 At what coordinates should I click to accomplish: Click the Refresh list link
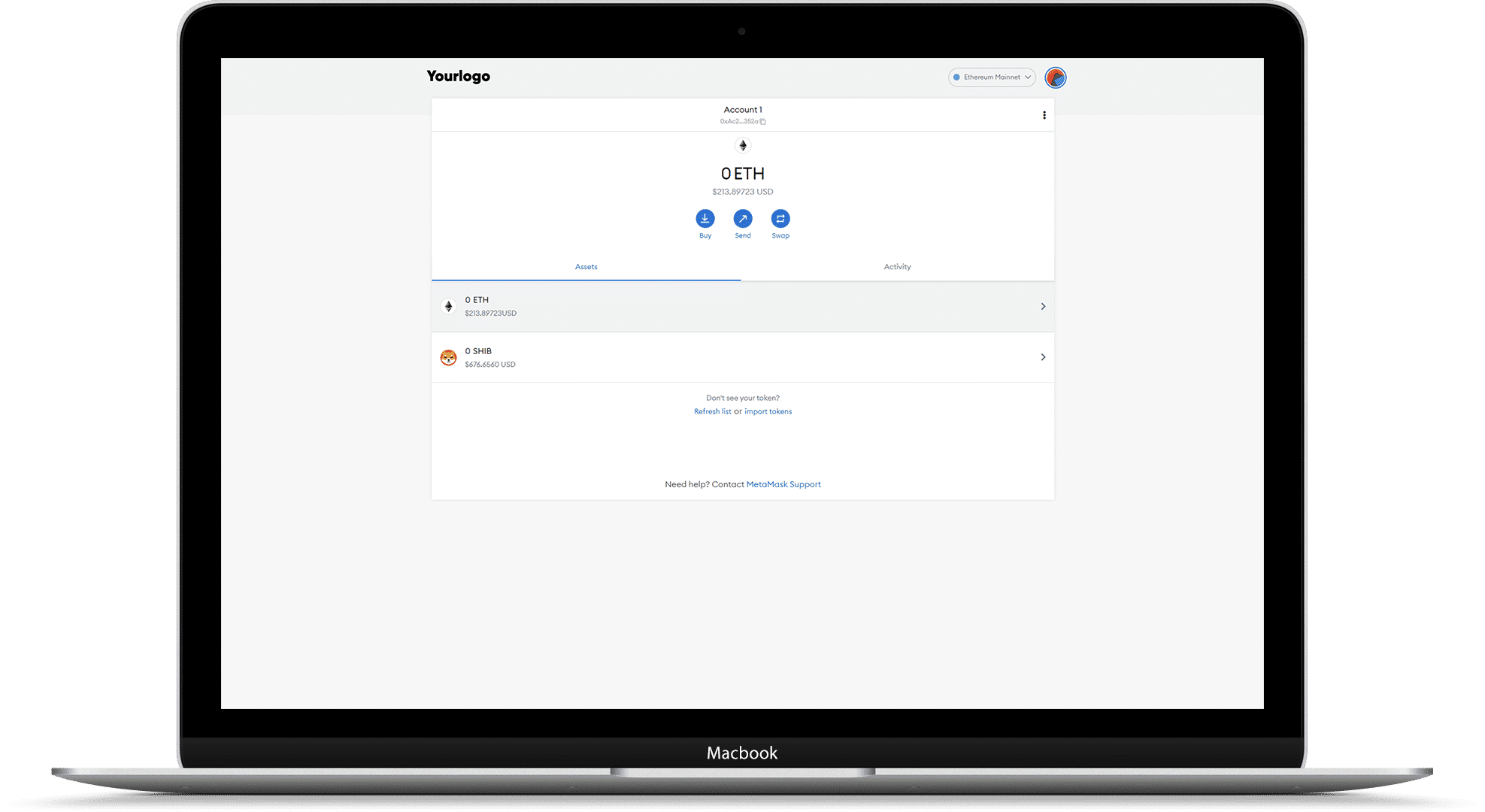point(712,412)
